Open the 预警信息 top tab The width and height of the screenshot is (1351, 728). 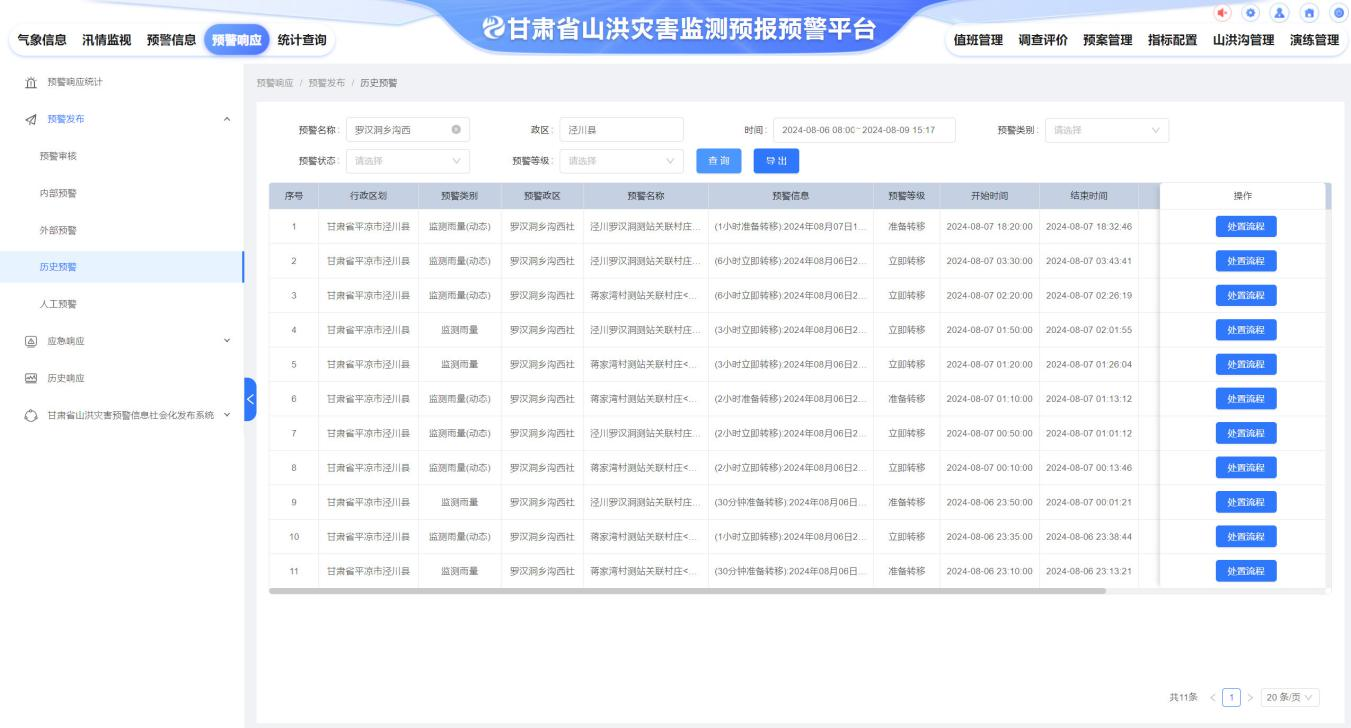click(171, 39)
